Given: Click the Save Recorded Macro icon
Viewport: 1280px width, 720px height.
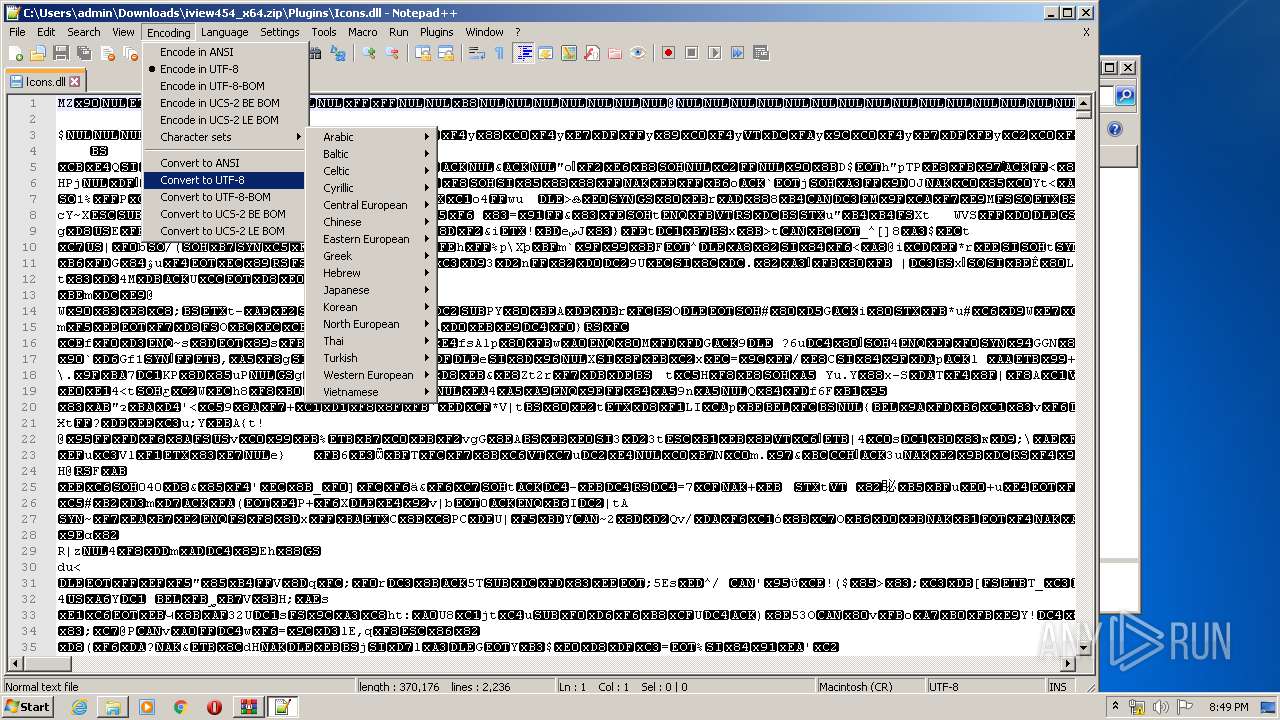Looking at the screenshot, I should tap(760, 53).
